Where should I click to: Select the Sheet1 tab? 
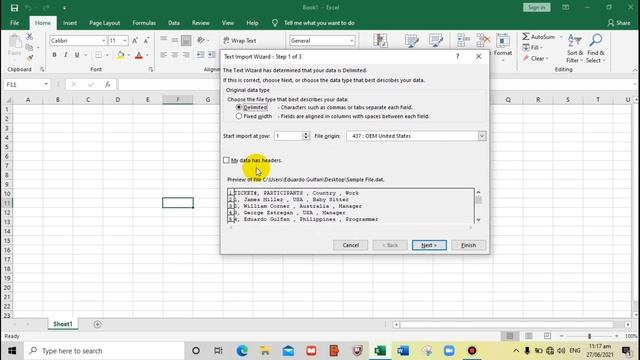point(62,324)
